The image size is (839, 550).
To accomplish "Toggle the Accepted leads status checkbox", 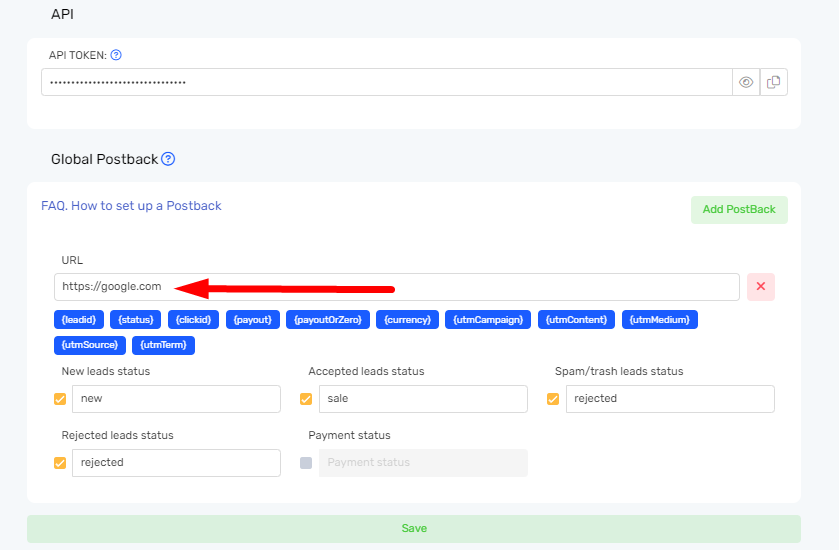I will coord(306,399).
